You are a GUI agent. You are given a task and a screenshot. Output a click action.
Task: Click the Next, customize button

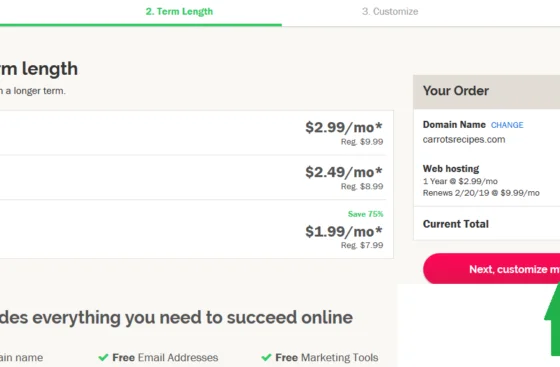click(491, 269)
